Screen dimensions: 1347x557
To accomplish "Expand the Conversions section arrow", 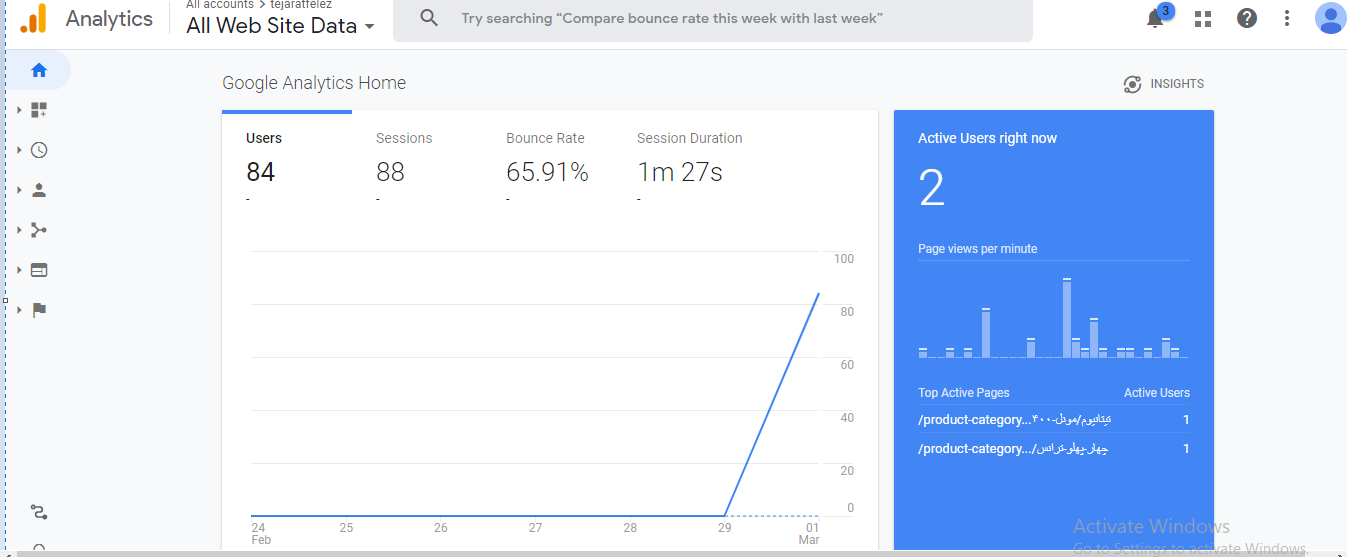I will (x=19, y=310).
